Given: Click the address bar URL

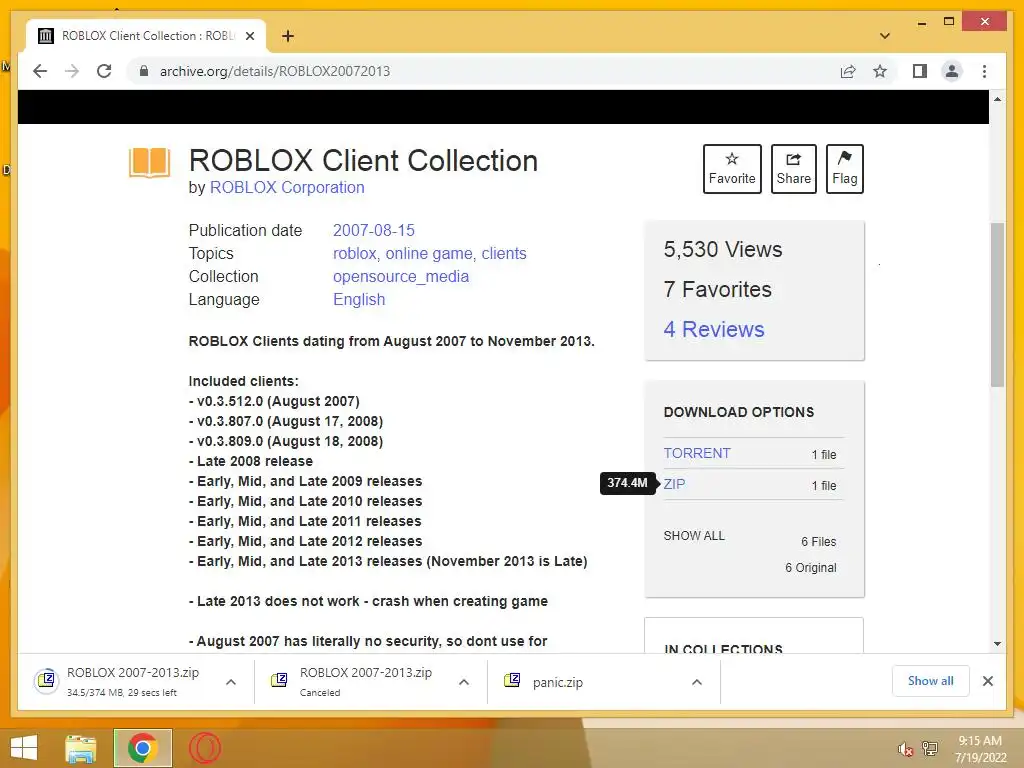Looking at the screenshot, I should [275, 71].
